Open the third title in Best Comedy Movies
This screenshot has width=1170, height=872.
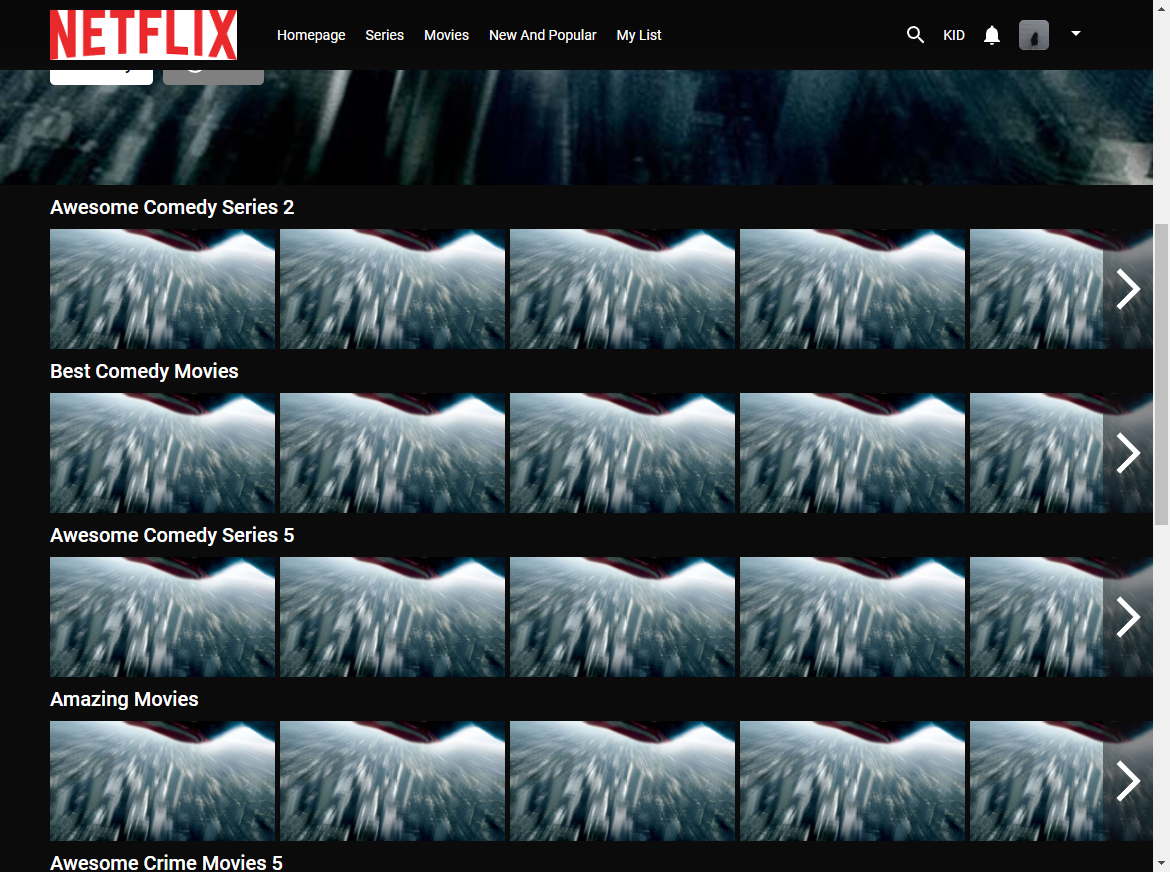tap(622, 453)
